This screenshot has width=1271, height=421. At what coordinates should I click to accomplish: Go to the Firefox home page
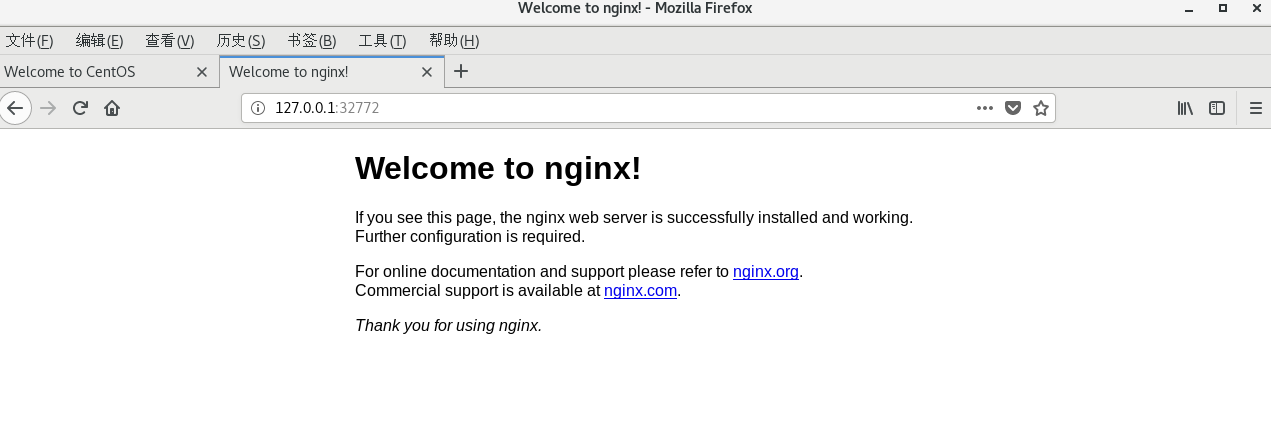click(112, 108)
